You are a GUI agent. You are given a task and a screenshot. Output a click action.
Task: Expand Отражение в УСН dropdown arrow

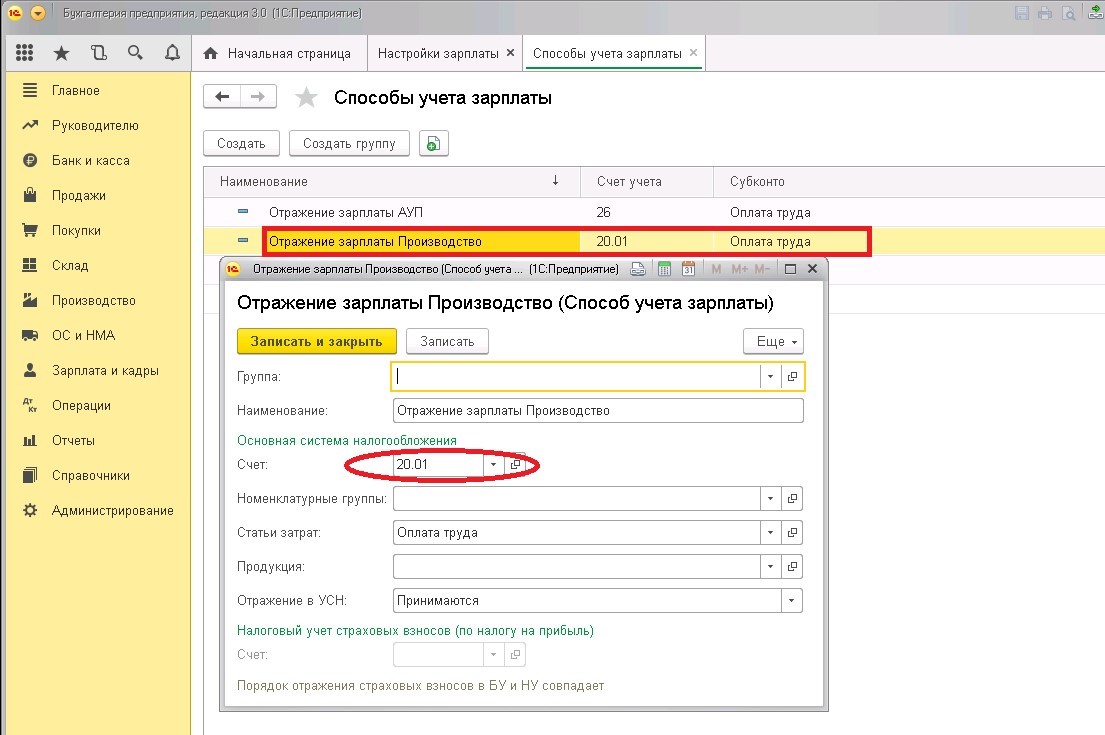point(791,600)
